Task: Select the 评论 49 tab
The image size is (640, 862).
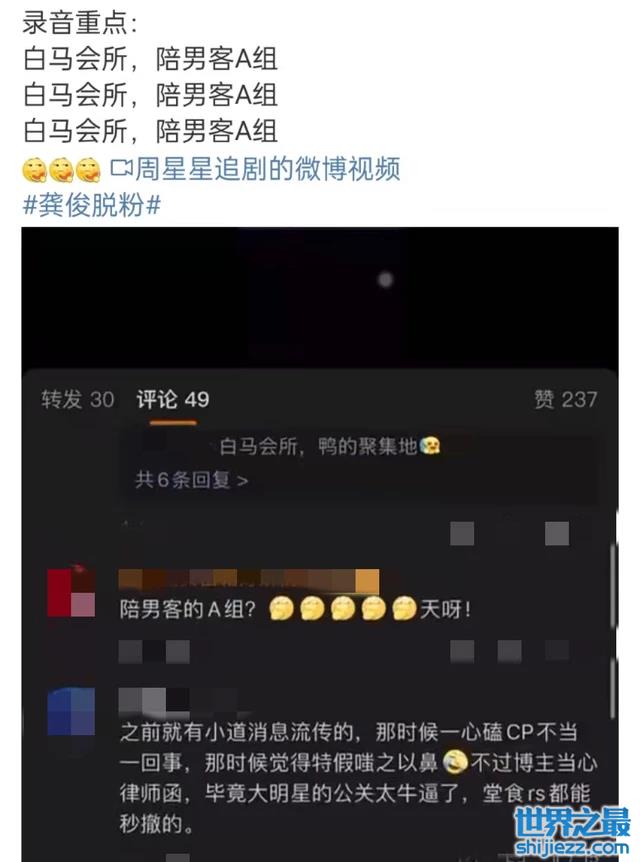Action: pos(173,399)
